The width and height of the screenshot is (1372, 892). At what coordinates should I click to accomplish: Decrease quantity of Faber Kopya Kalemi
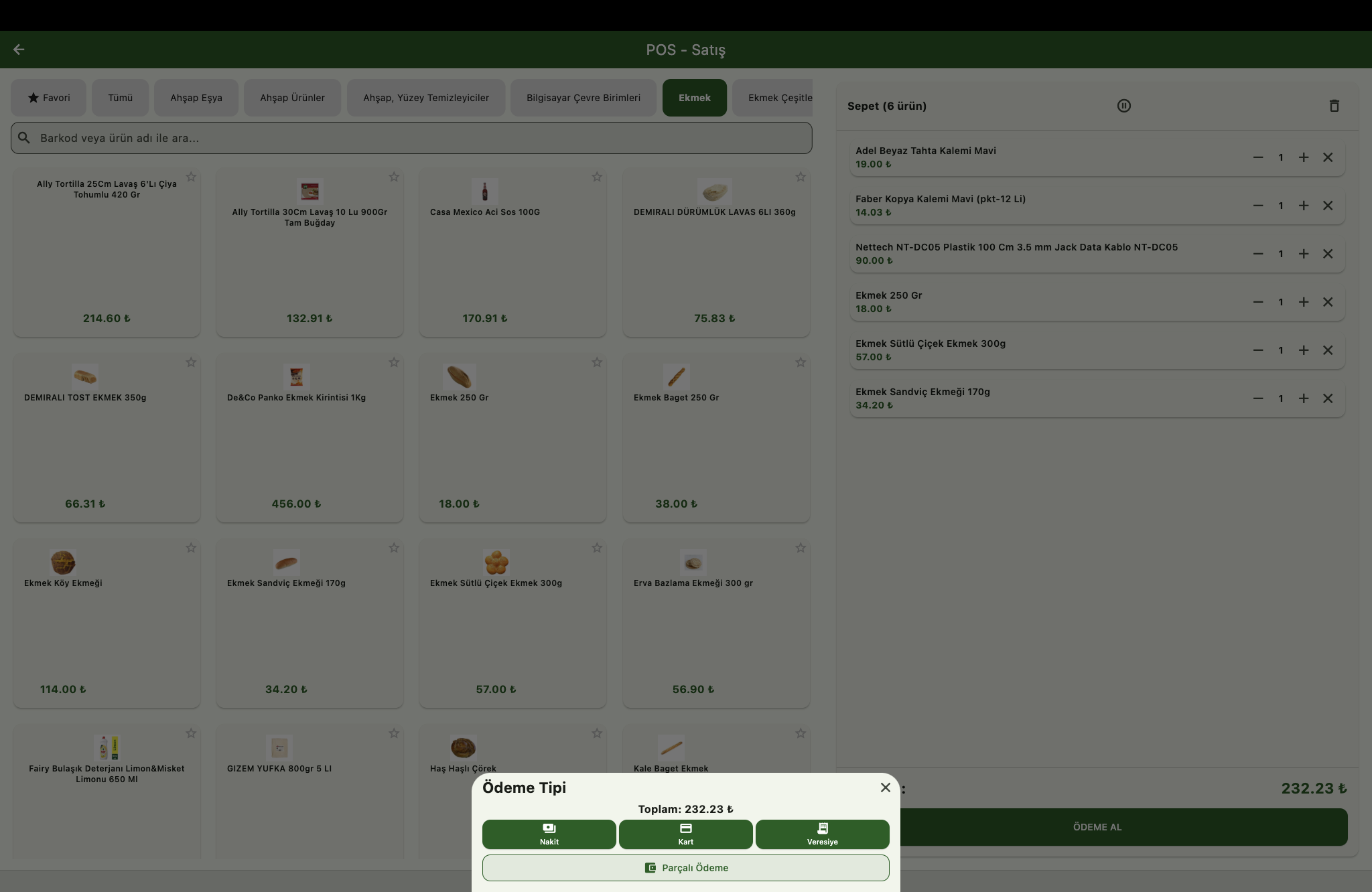click(1257, 206)
